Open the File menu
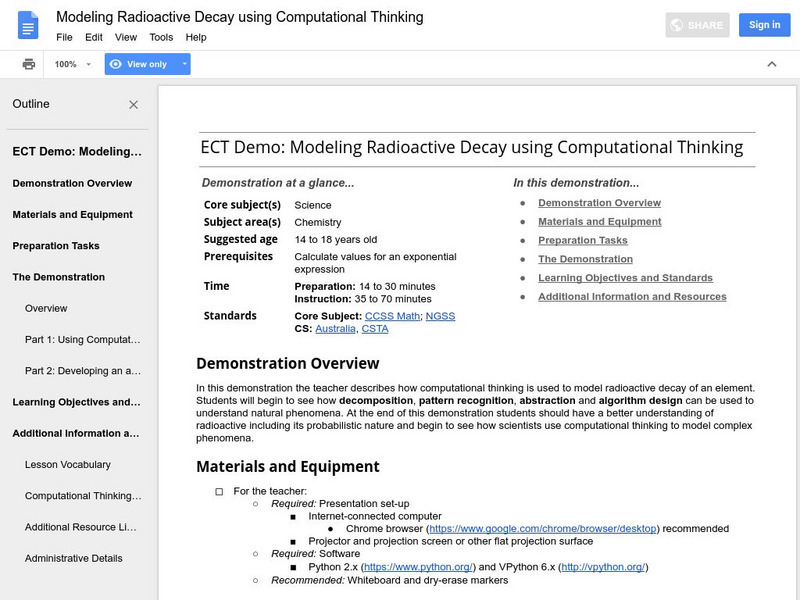 64,37
